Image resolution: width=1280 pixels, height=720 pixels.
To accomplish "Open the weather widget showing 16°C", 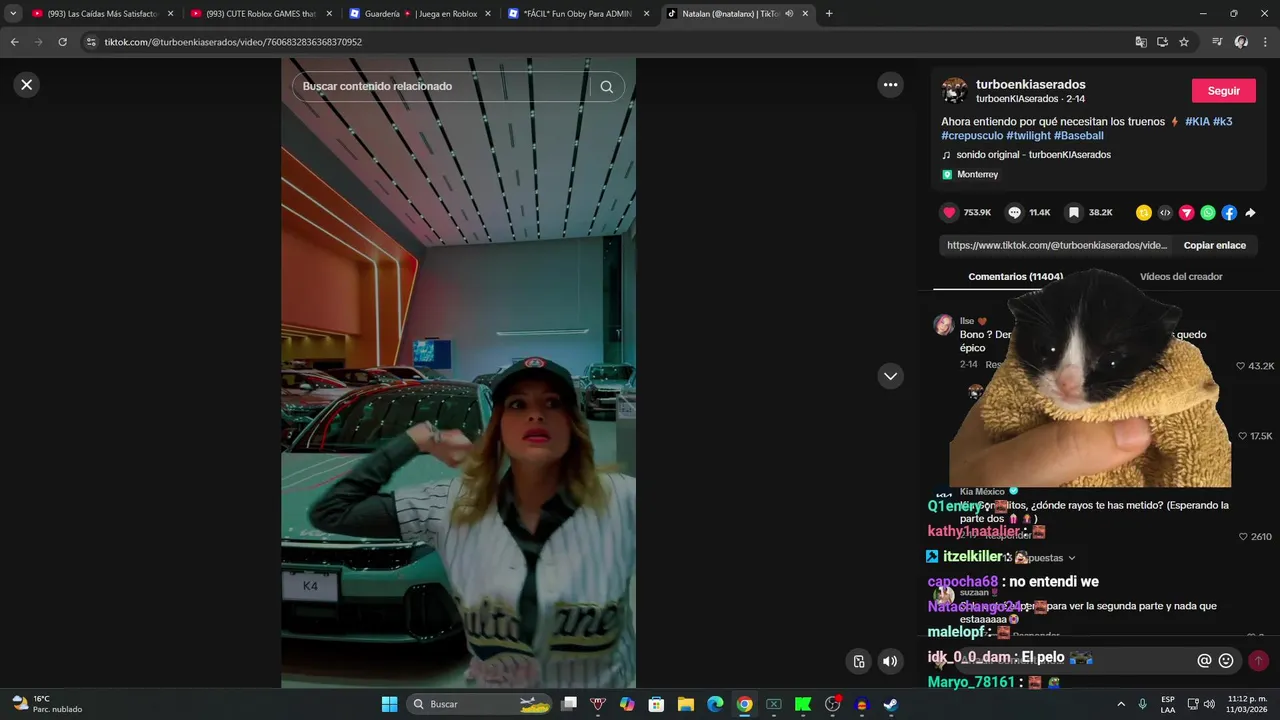I will [x=46, y=704].
